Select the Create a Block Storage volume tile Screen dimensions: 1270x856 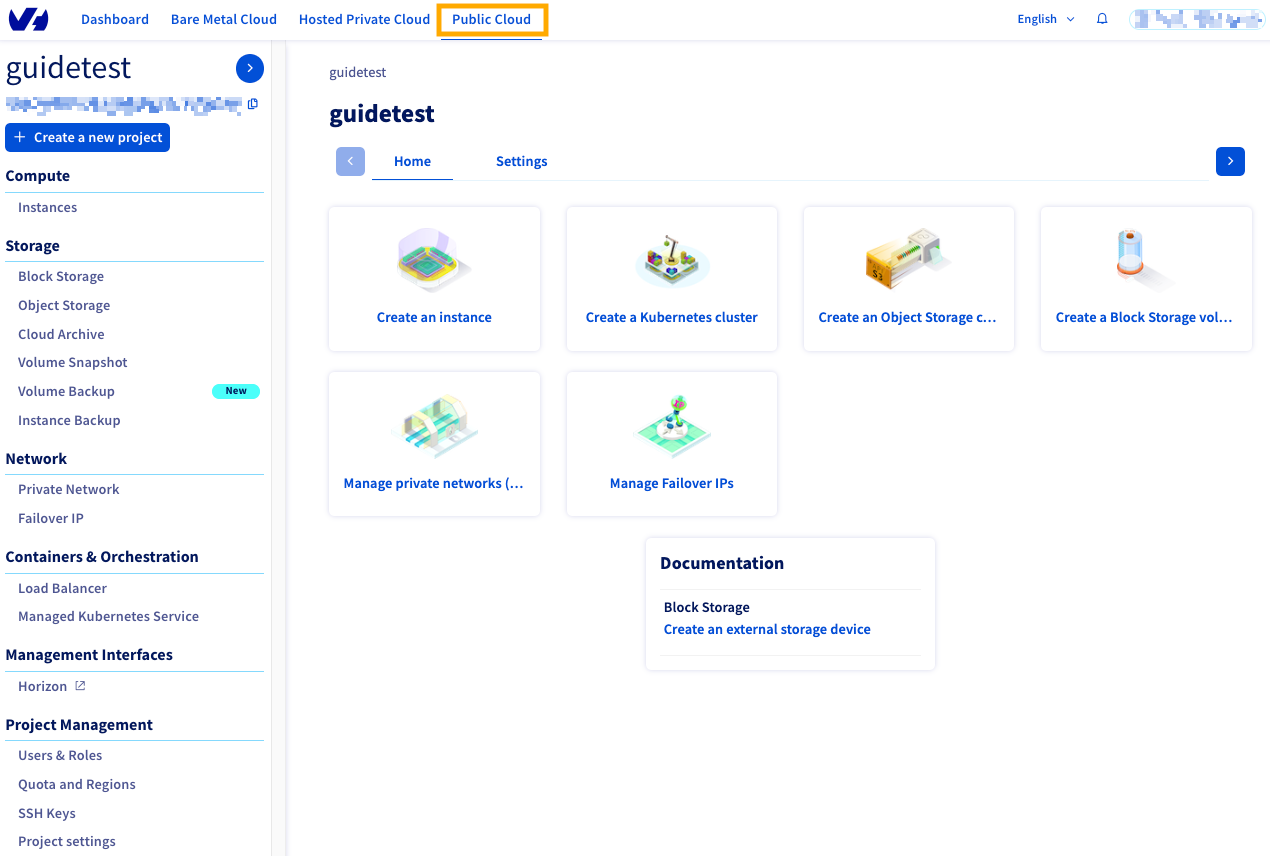(x=1145, y=278)
